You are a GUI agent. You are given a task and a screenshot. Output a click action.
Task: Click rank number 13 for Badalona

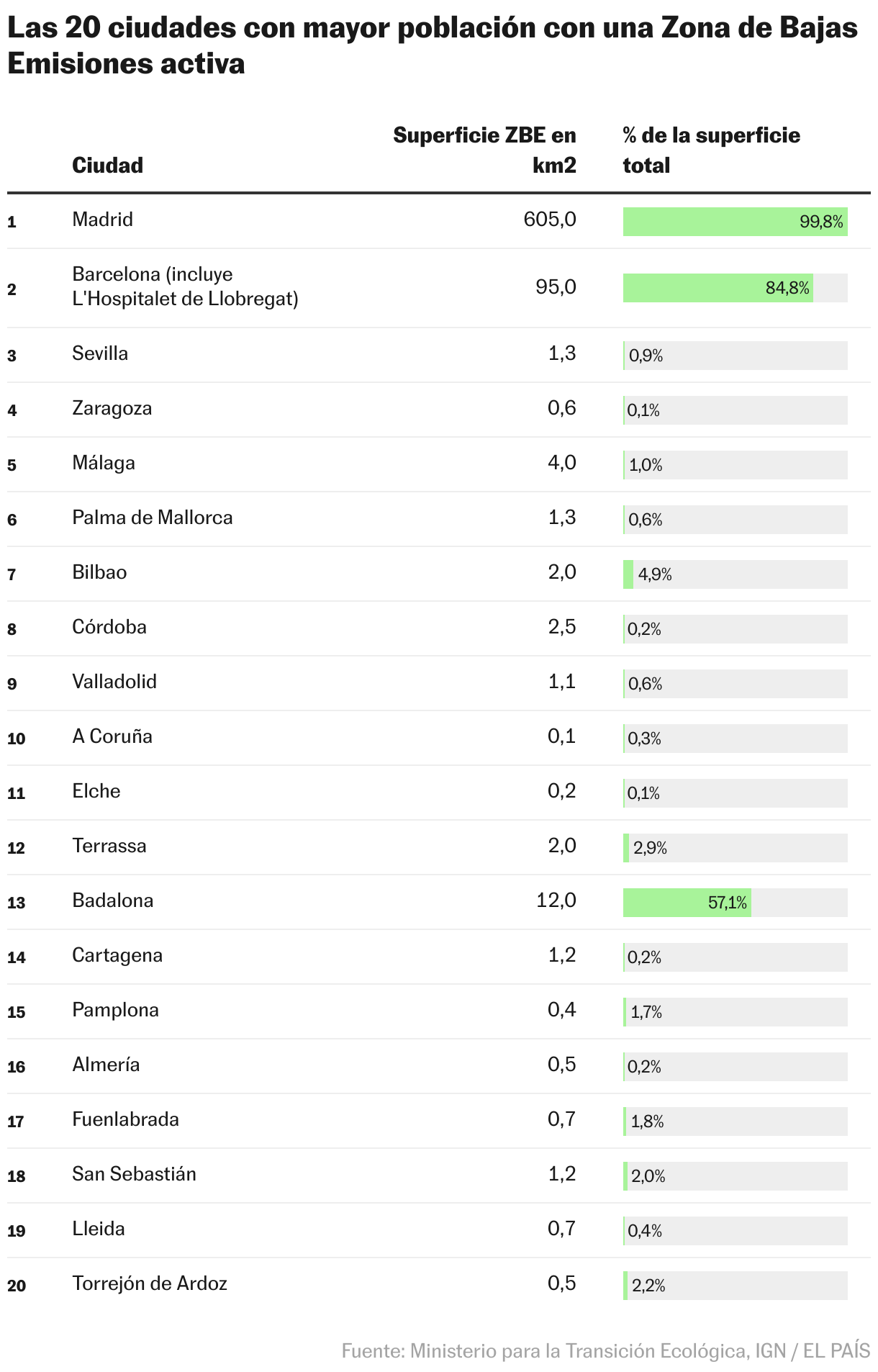17,903
